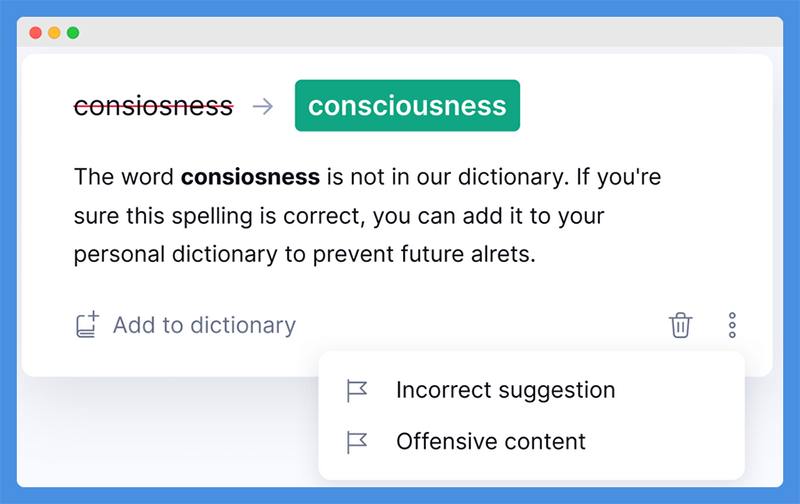Click flag icon beside Offensive content
800x504 pixels.
pos(357,442)
